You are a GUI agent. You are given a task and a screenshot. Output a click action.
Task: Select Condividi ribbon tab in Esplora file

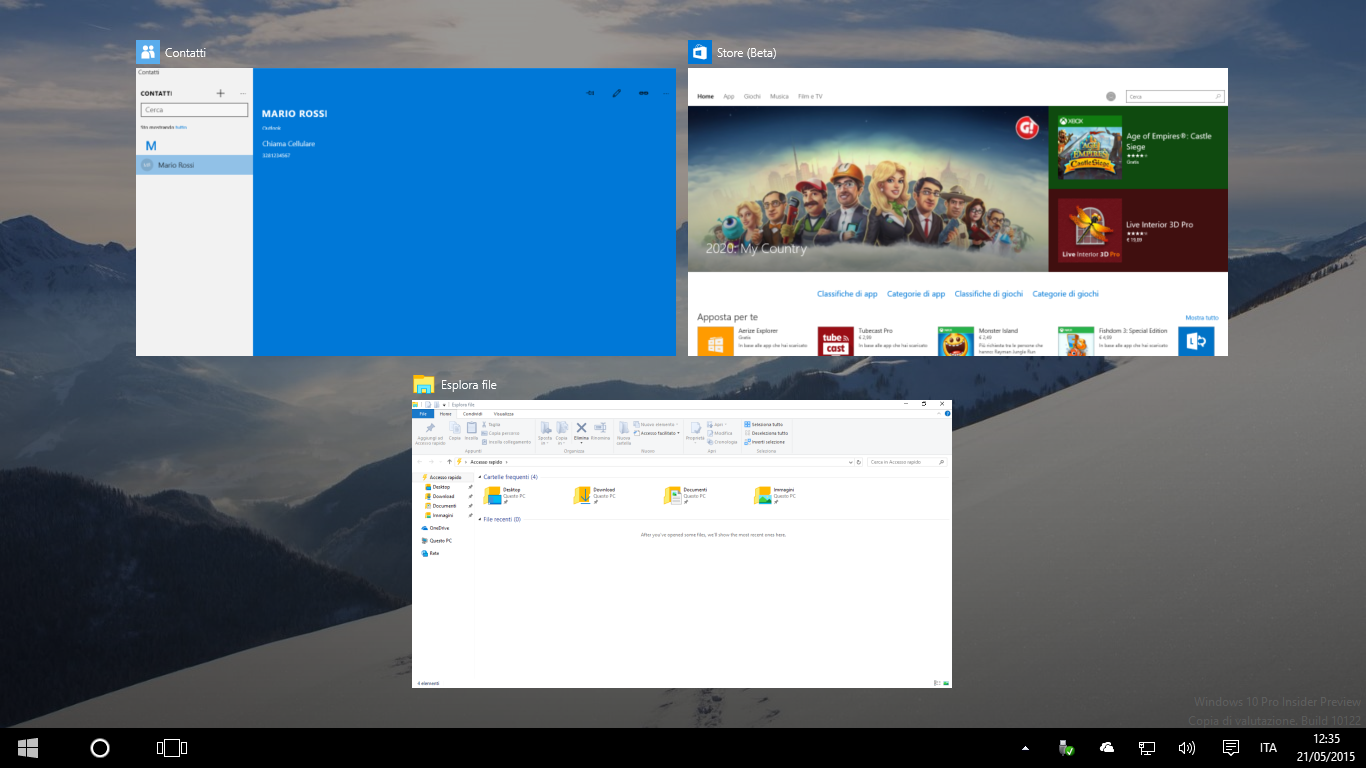click(x=472, y=414)
